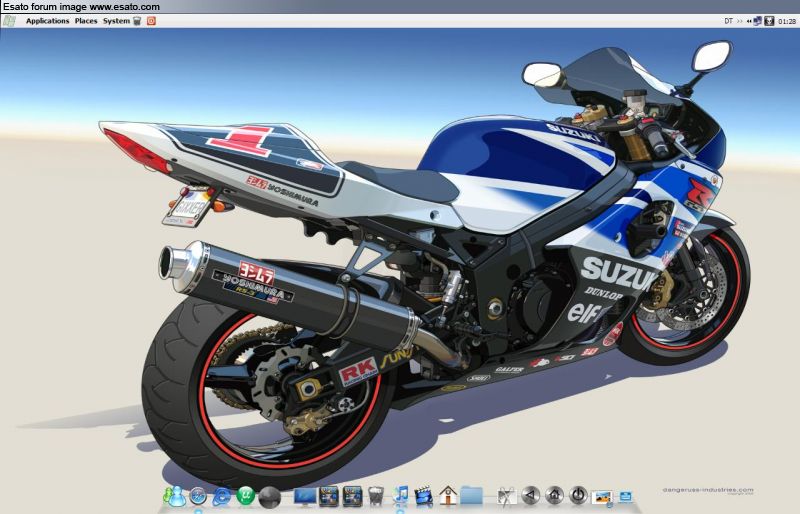Click the round power button in dock
800x514 pixels.
pos(578,495)
